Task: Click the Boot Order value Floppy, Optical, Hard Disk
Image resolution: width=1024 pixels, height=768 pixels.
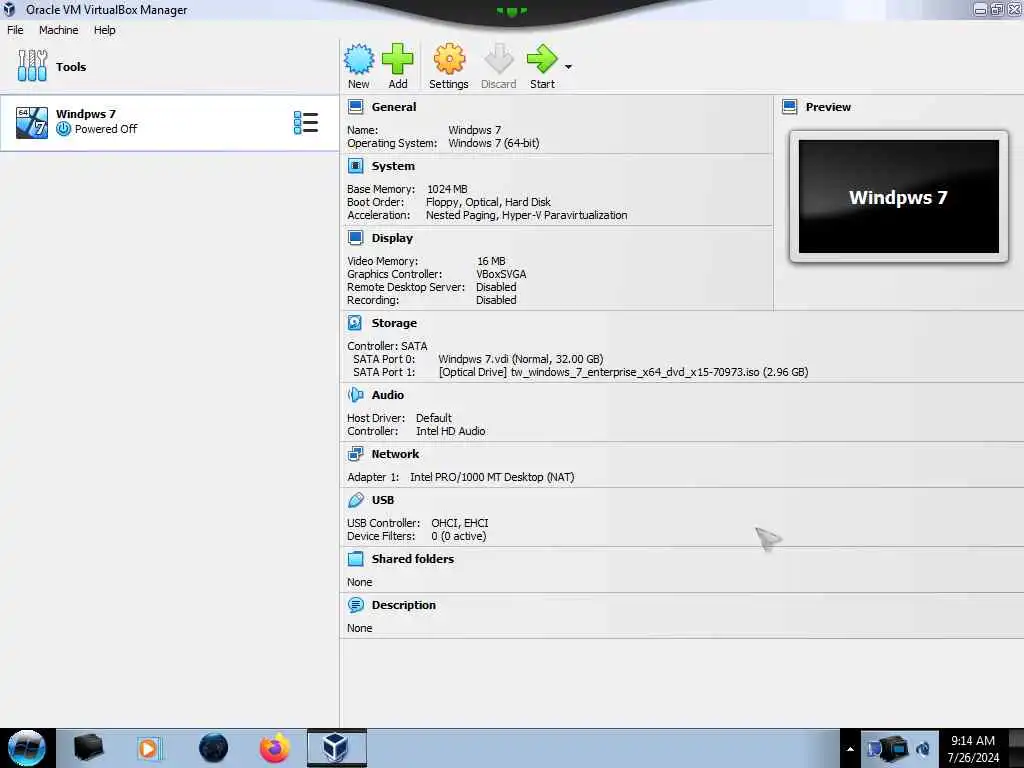Action: click(488, 202)
